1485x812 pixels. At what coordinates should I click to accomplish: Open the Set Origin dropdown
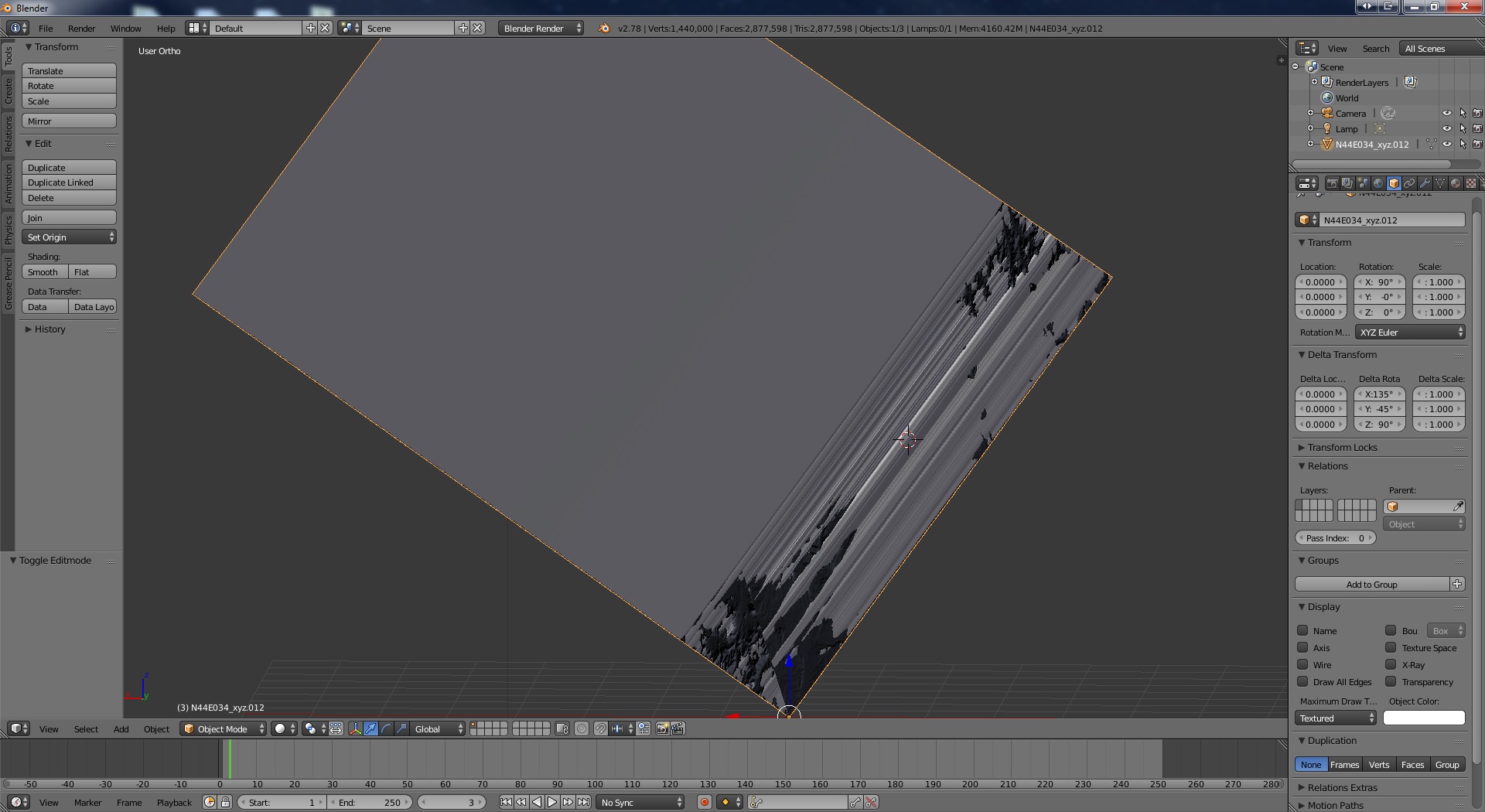coord(69,237)
